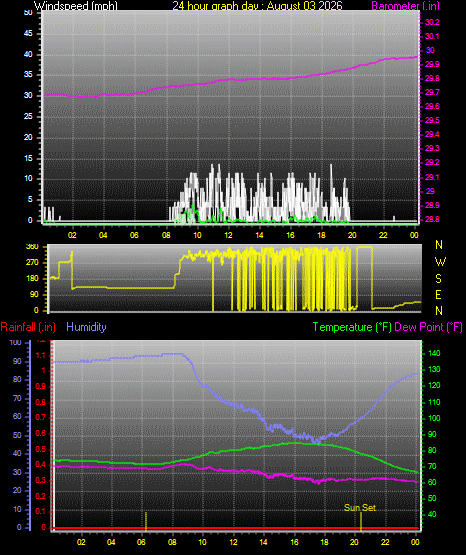Select the "29.1" barometer scale value

coord(431,177)
